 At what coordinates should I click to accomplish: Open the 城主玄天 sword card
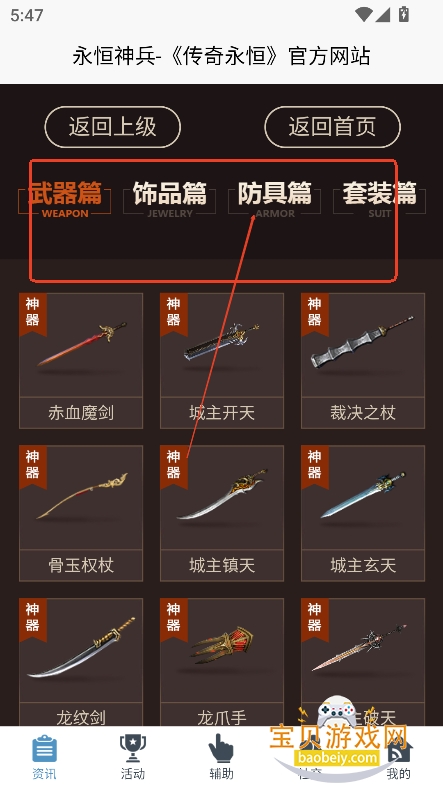[x=363, y=513]
